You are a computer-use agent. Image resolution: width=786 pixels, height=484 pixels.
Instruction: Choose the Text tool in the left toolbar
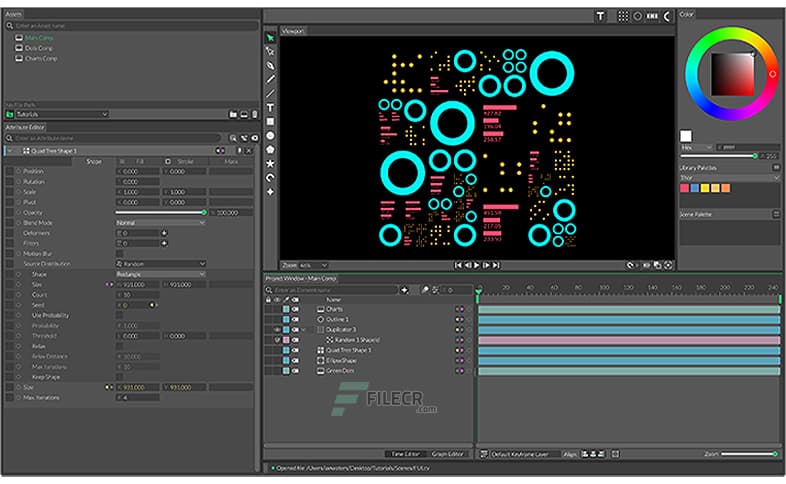click(x=270, y=107)
